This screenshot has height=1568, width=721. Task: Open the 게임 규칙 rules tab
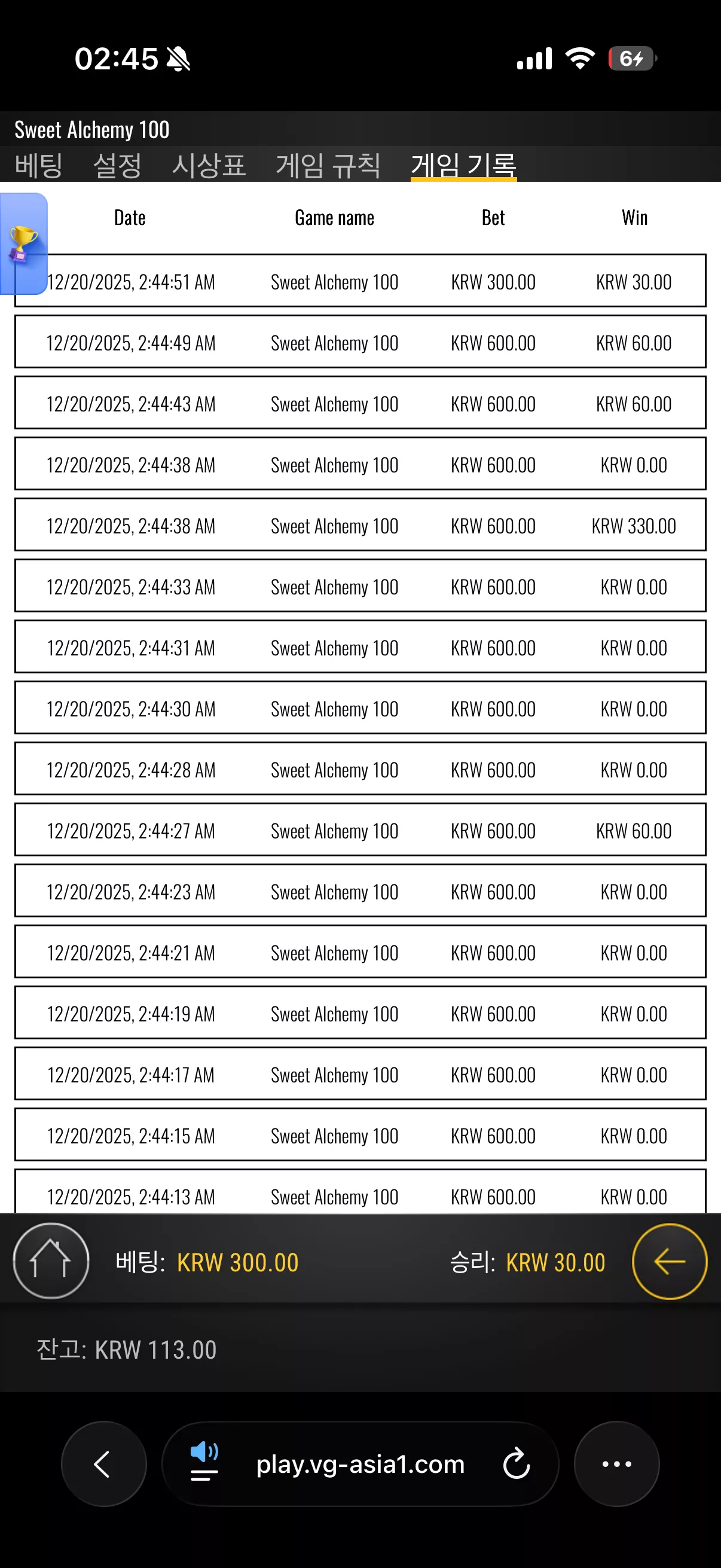[x=328, y=165]
